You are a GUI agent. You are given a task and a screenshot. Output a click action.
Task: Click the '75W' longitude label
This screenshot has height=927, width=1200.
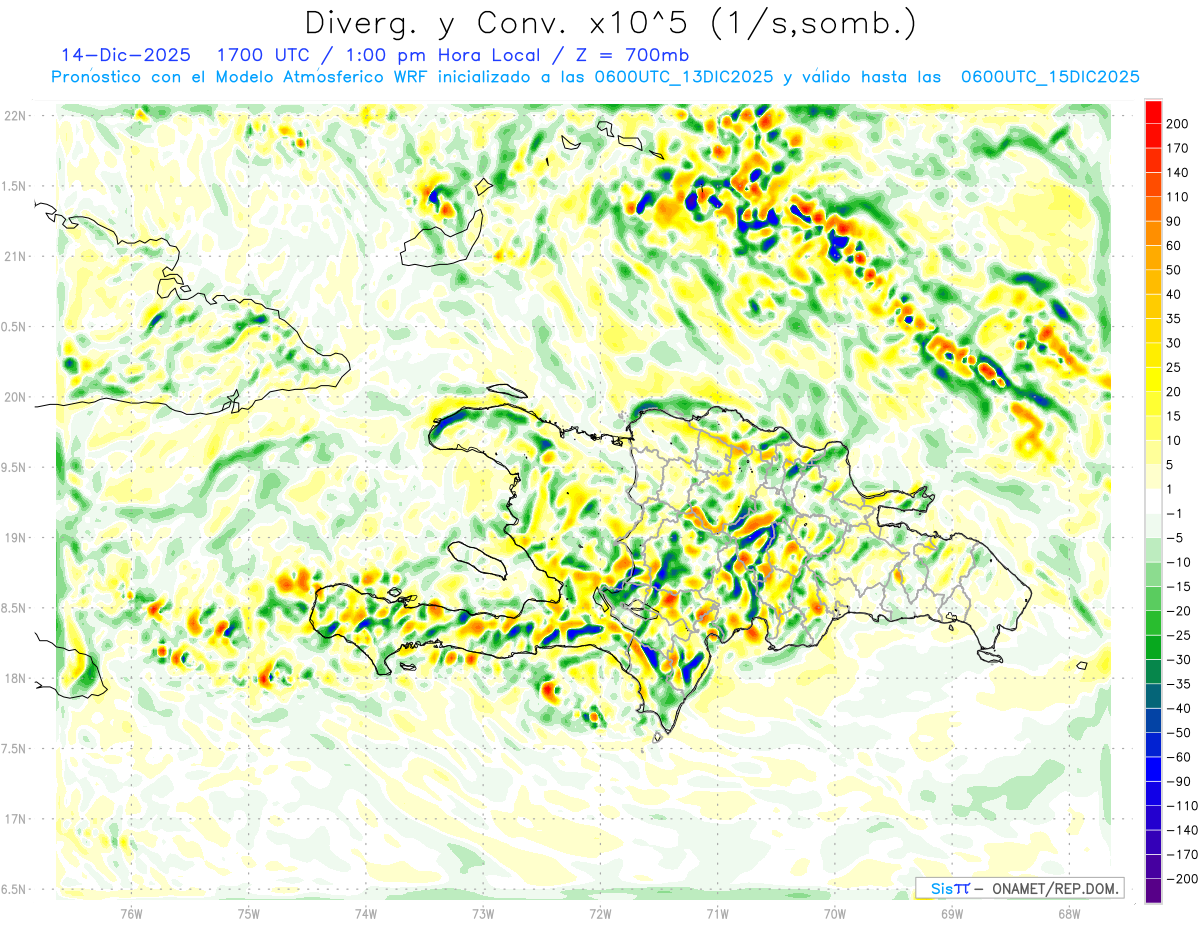point(248,913)
